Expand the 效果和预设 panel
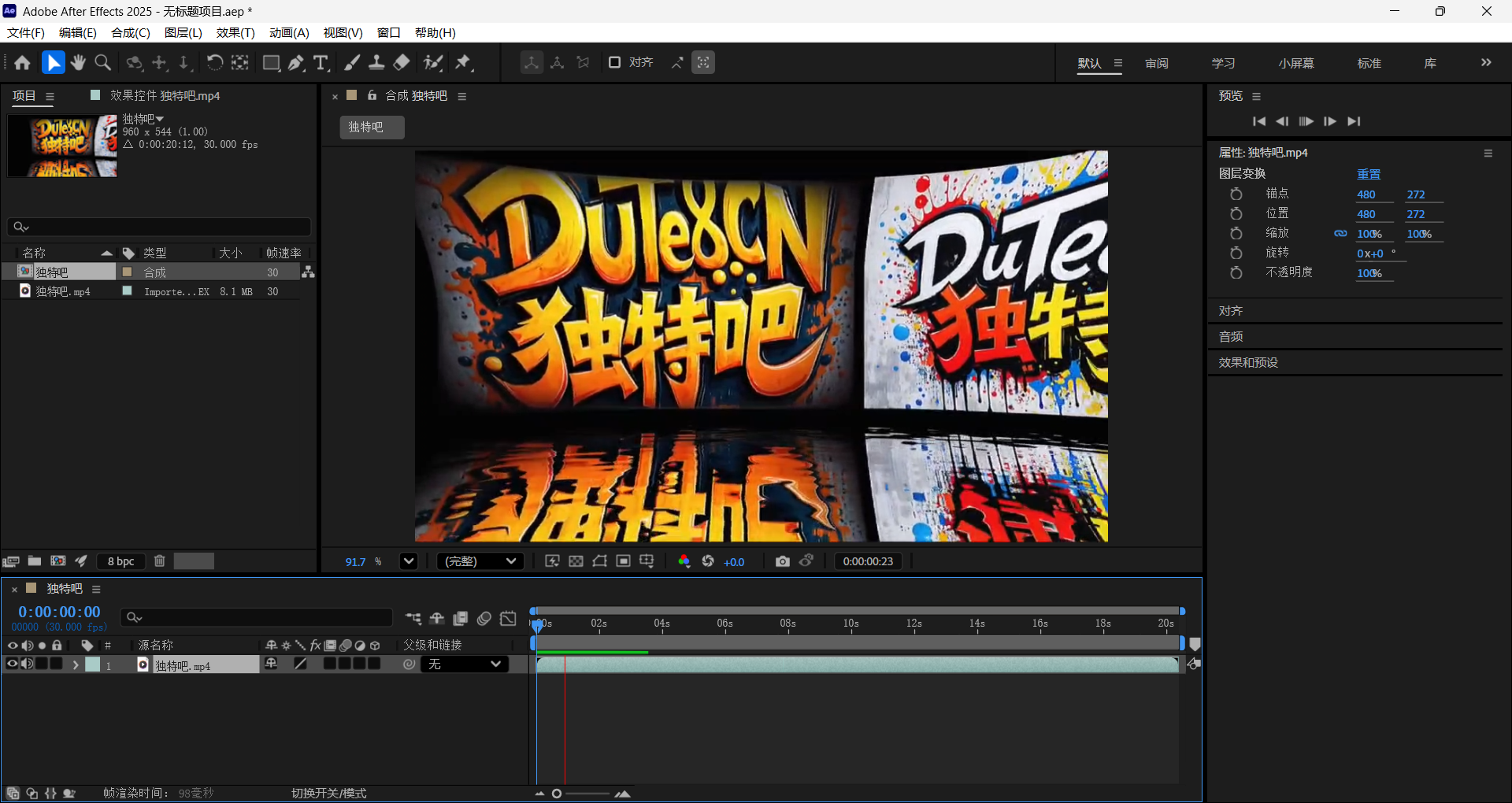The height and width of the screenshot is (803, 1512). (x=1249, y=363)
